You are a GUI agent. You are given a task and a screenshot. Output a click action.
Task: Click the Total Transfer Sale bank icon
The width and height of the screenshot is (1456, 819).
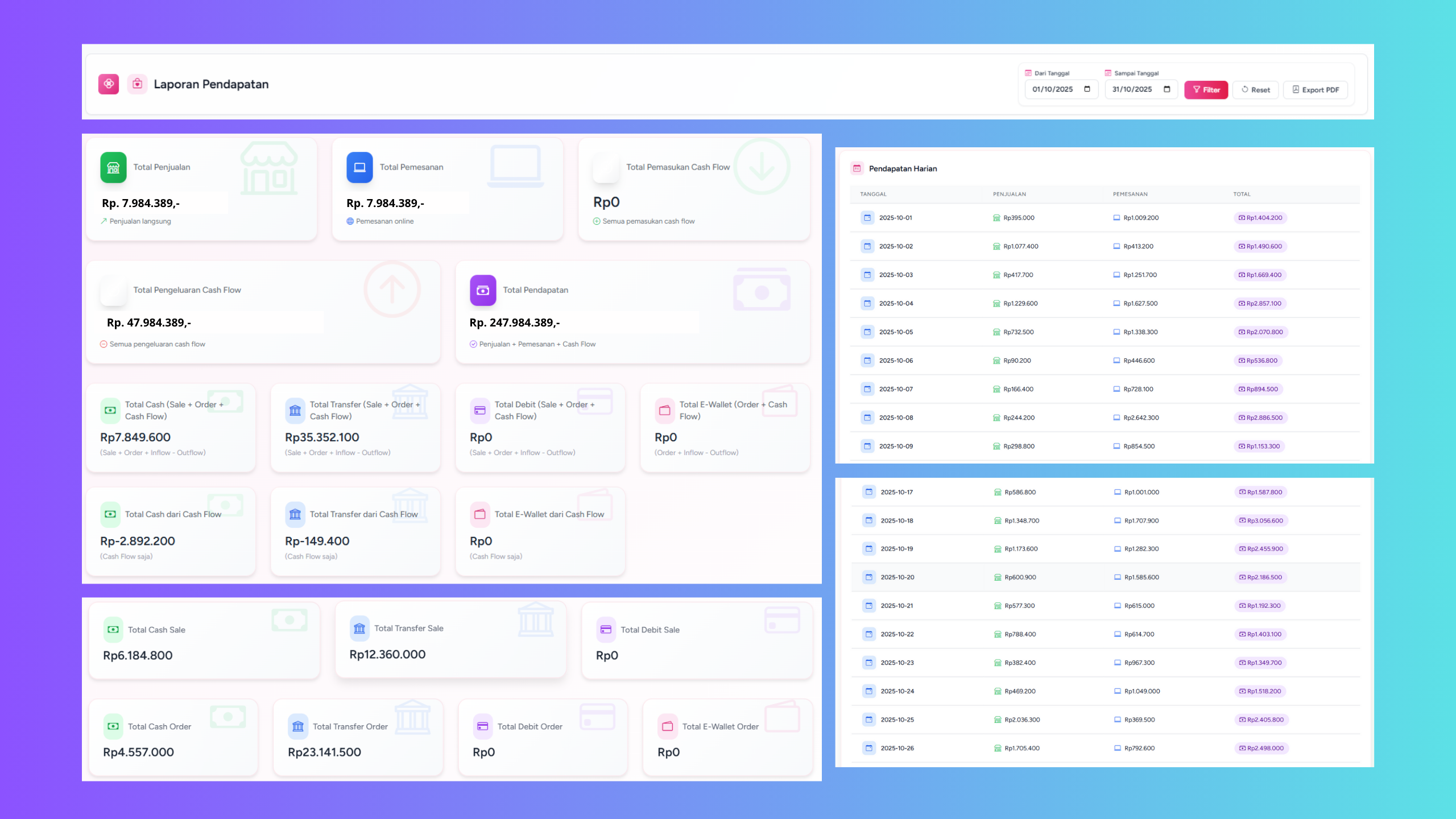359,628
